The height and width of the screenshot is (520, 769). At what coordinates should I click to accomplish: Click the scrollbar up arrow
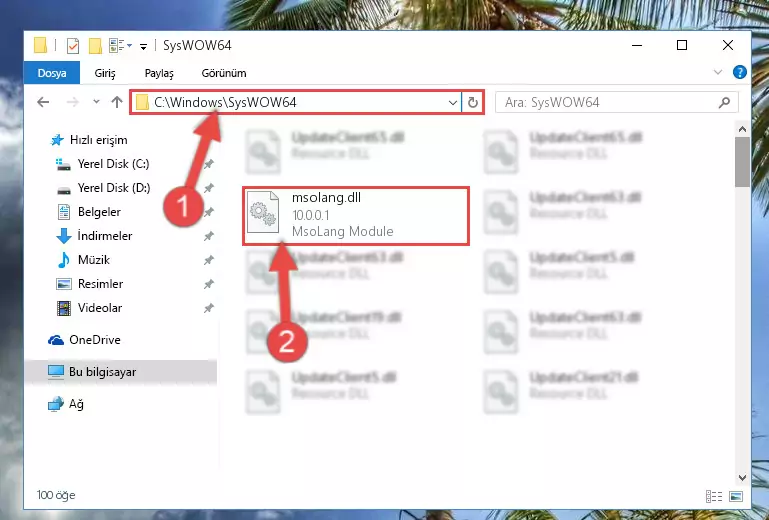tap(742, 130)
